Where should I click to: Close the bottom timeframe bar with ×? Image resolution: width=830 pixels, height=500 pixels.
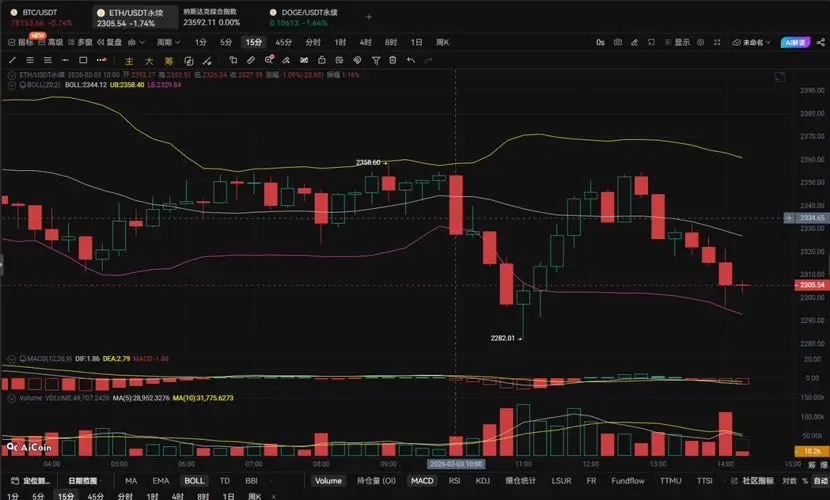click(274, 496)
